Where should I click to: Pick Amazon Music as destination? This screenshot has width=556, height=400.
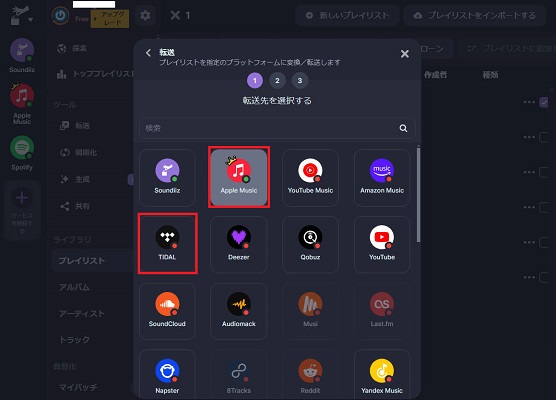(382, 177)
